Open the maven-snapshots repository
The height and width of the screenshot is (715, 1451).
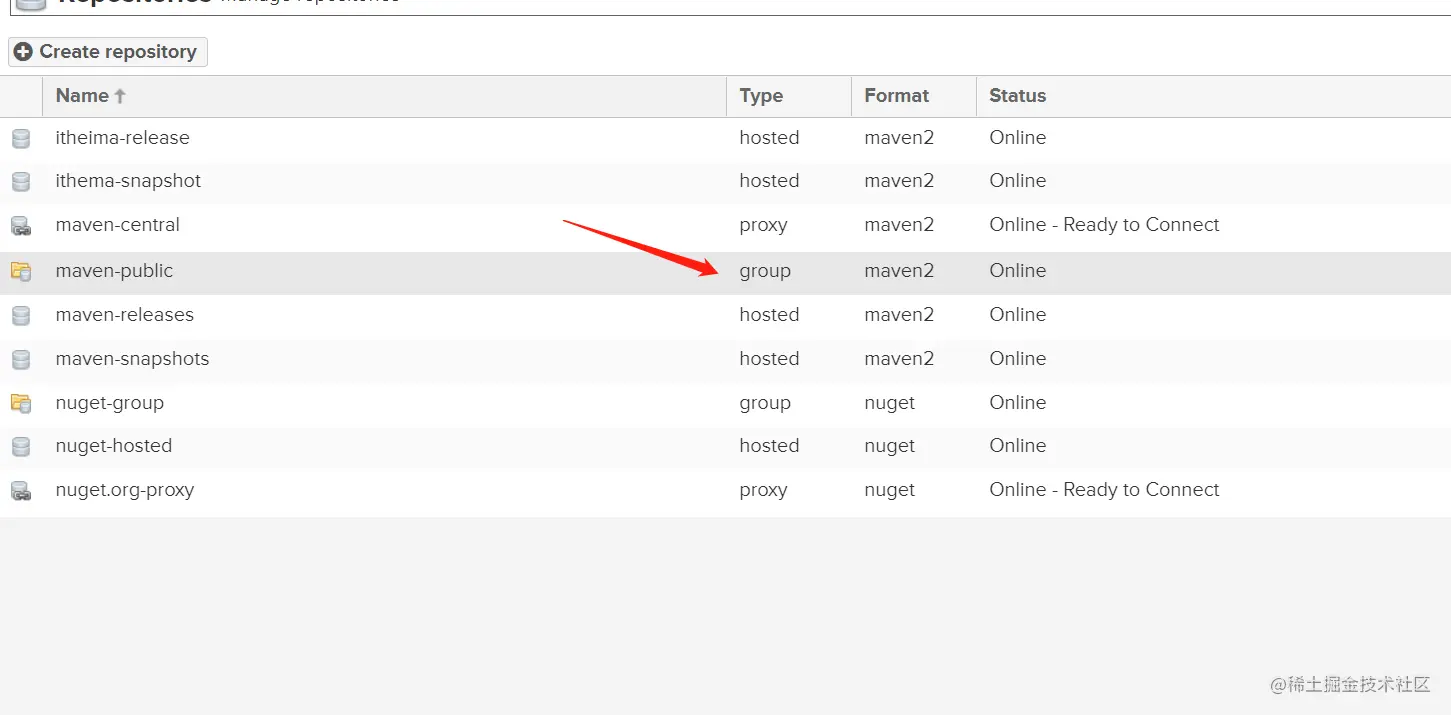(132, 359)
